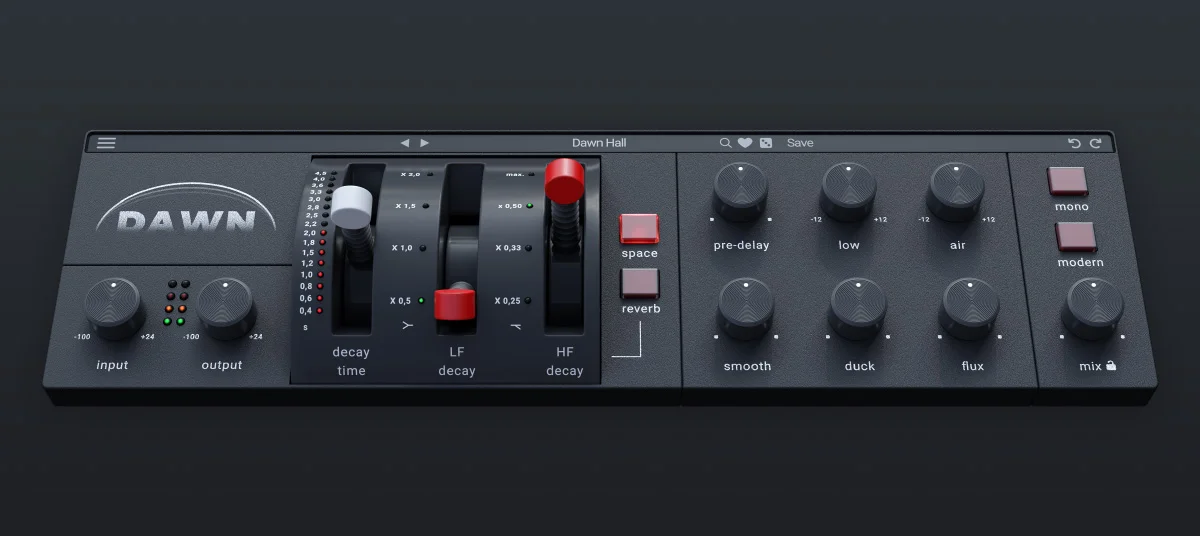
Task: Click the 1,0 decay time scale value
Action: click(x=306, y=274)
